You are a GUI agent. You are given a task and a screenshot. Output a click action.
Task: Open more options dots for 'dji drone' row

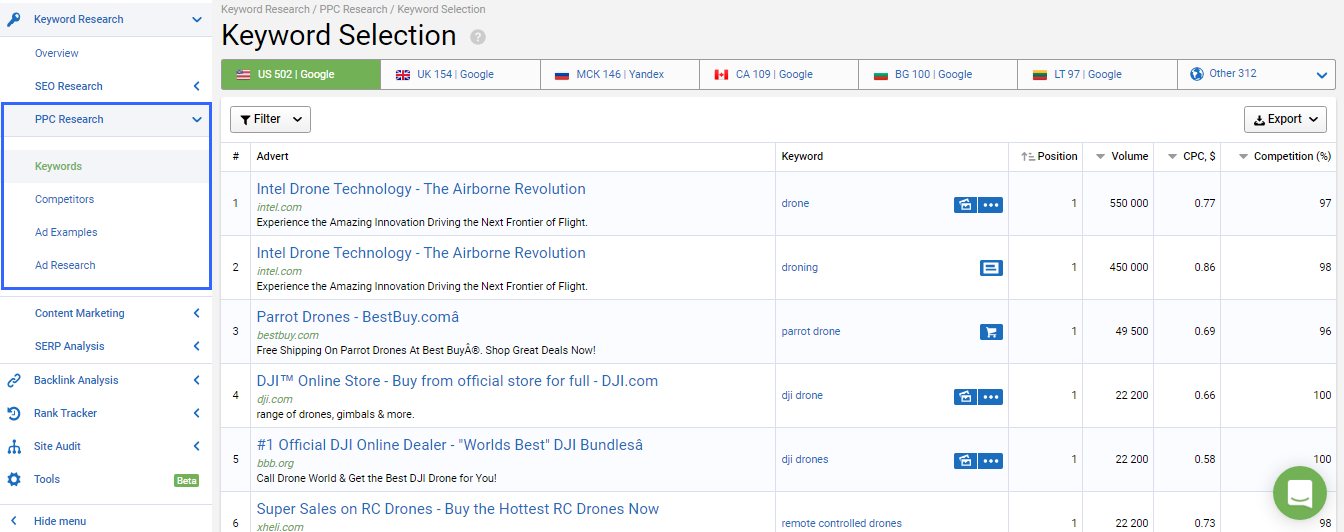[x=991, y=396]
